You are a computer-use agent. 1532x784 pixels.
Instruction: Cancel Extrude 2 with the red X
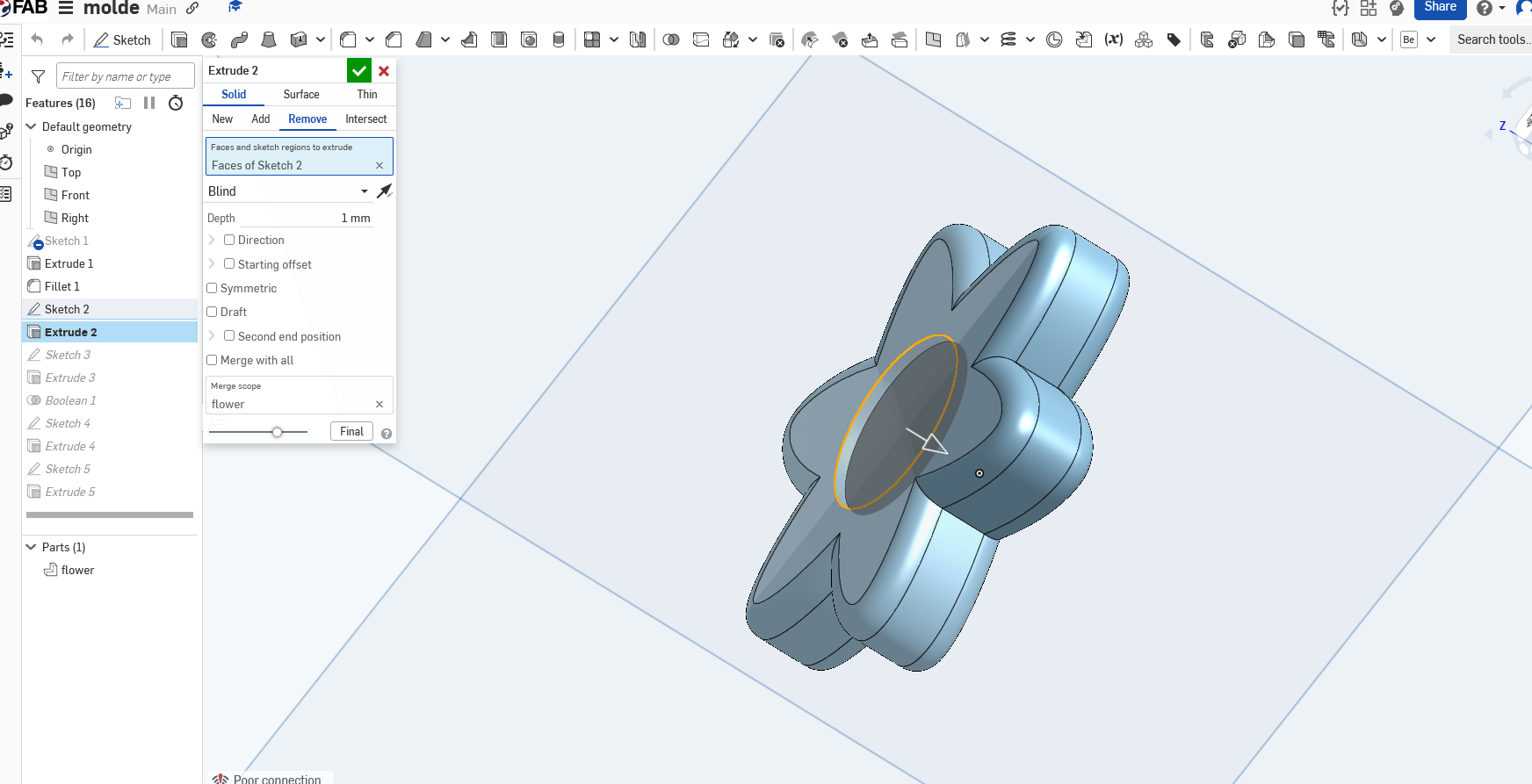[384, 71]
